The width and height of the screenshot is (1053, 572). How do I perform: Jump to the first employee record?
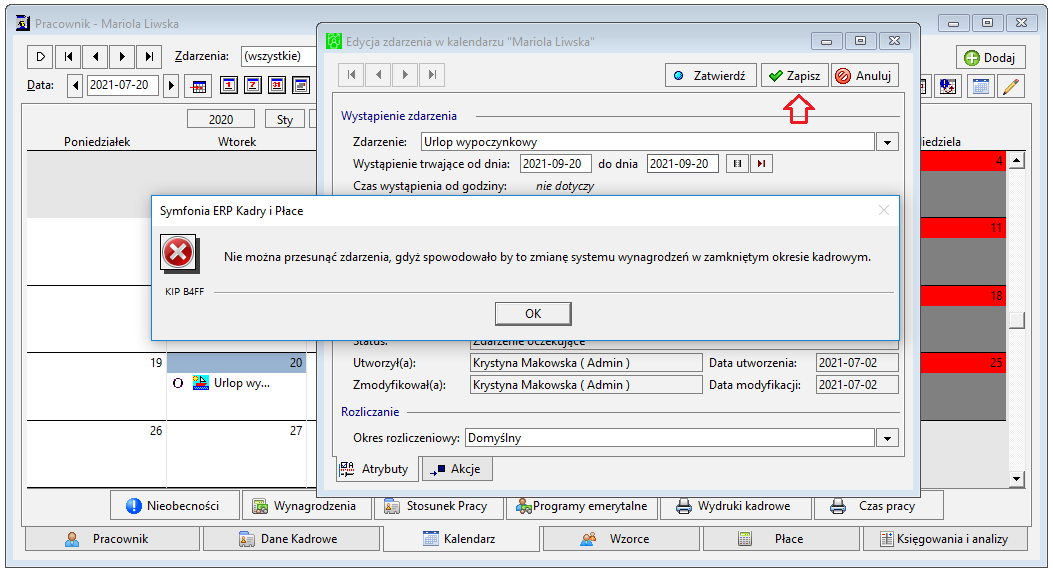(x=68, y=56)
